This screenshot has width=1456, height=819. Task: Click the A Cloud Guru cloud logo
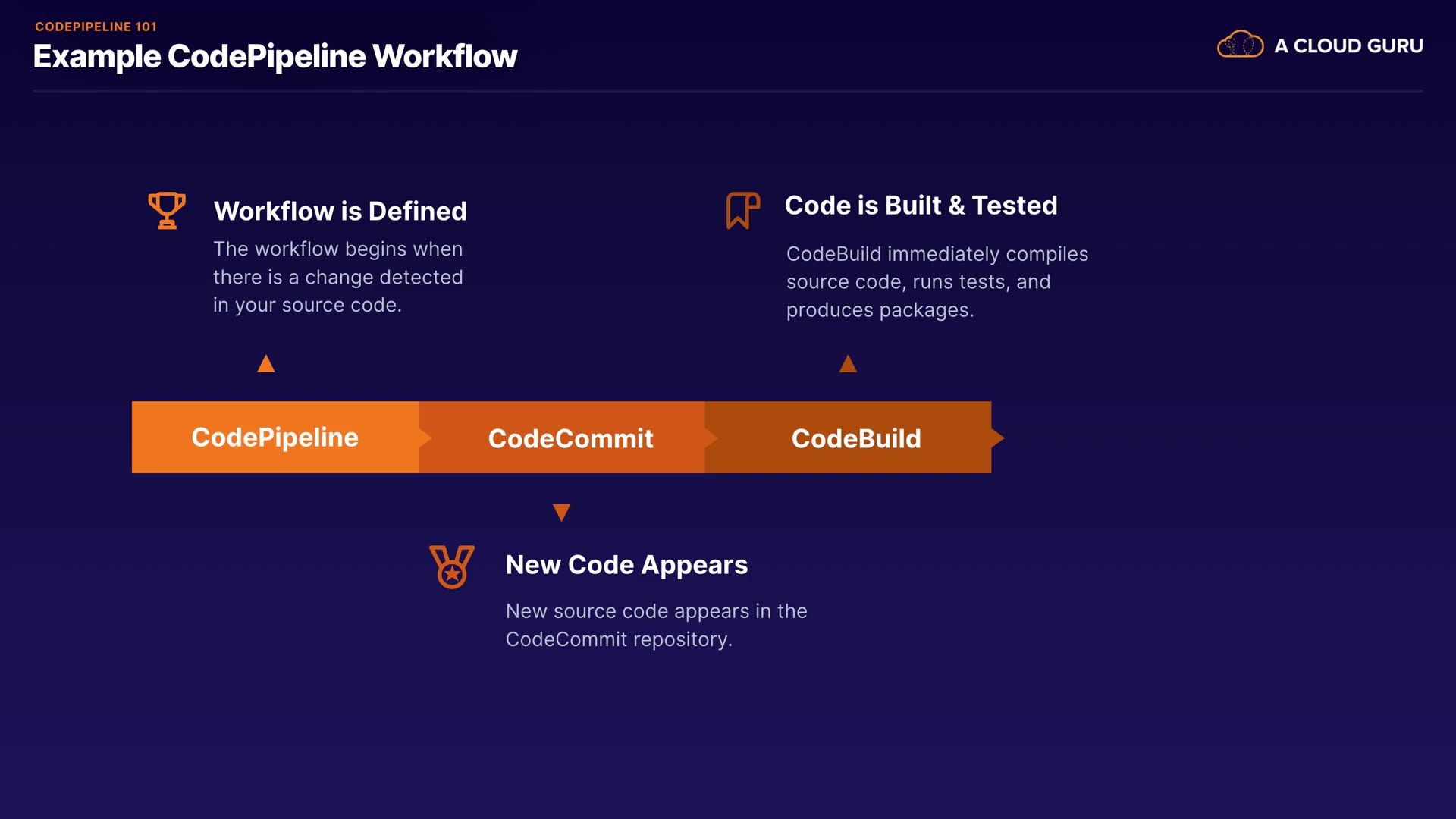(x=1240, y=45)
